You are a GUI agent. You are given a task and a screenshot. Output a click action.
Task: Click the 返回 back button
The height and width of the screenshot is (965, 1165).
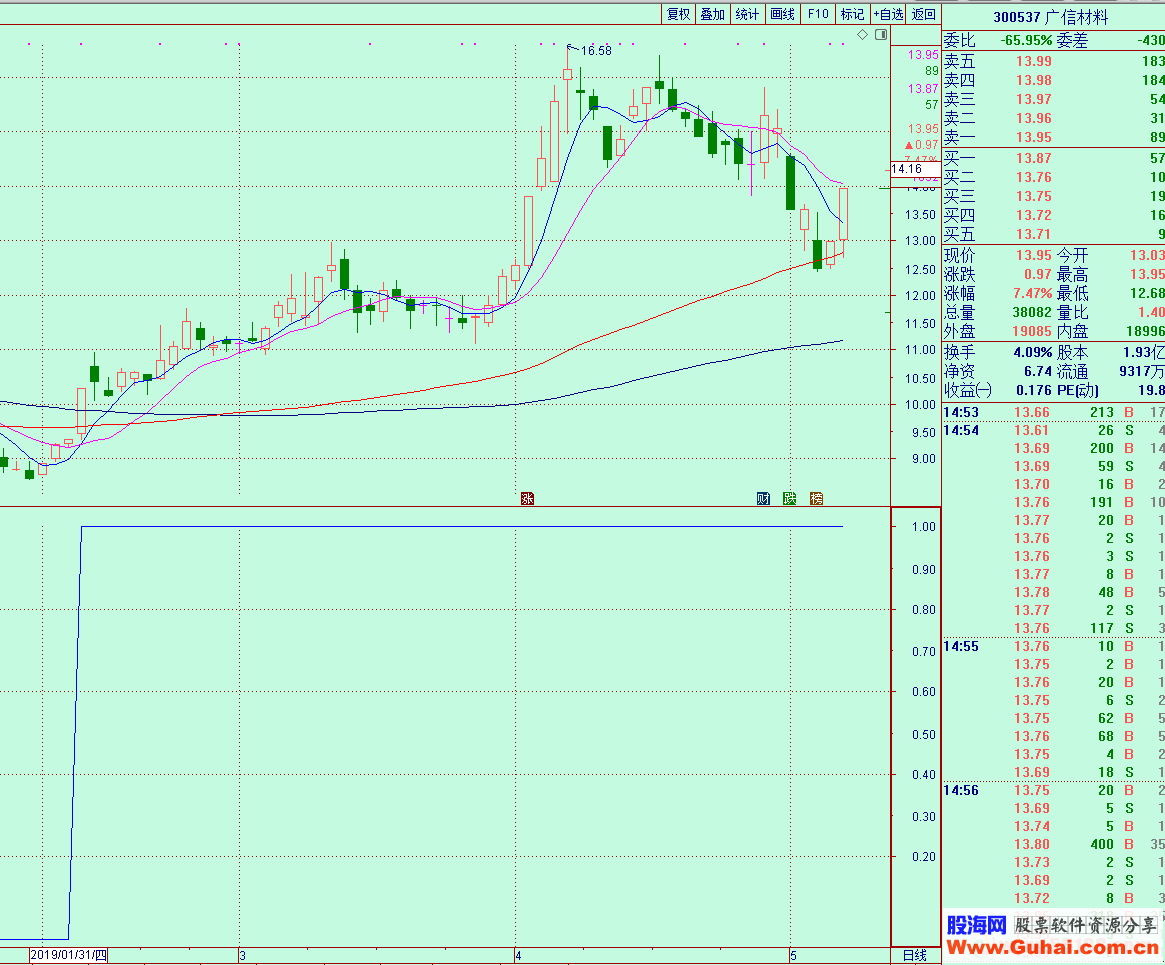tap(924, 14)
